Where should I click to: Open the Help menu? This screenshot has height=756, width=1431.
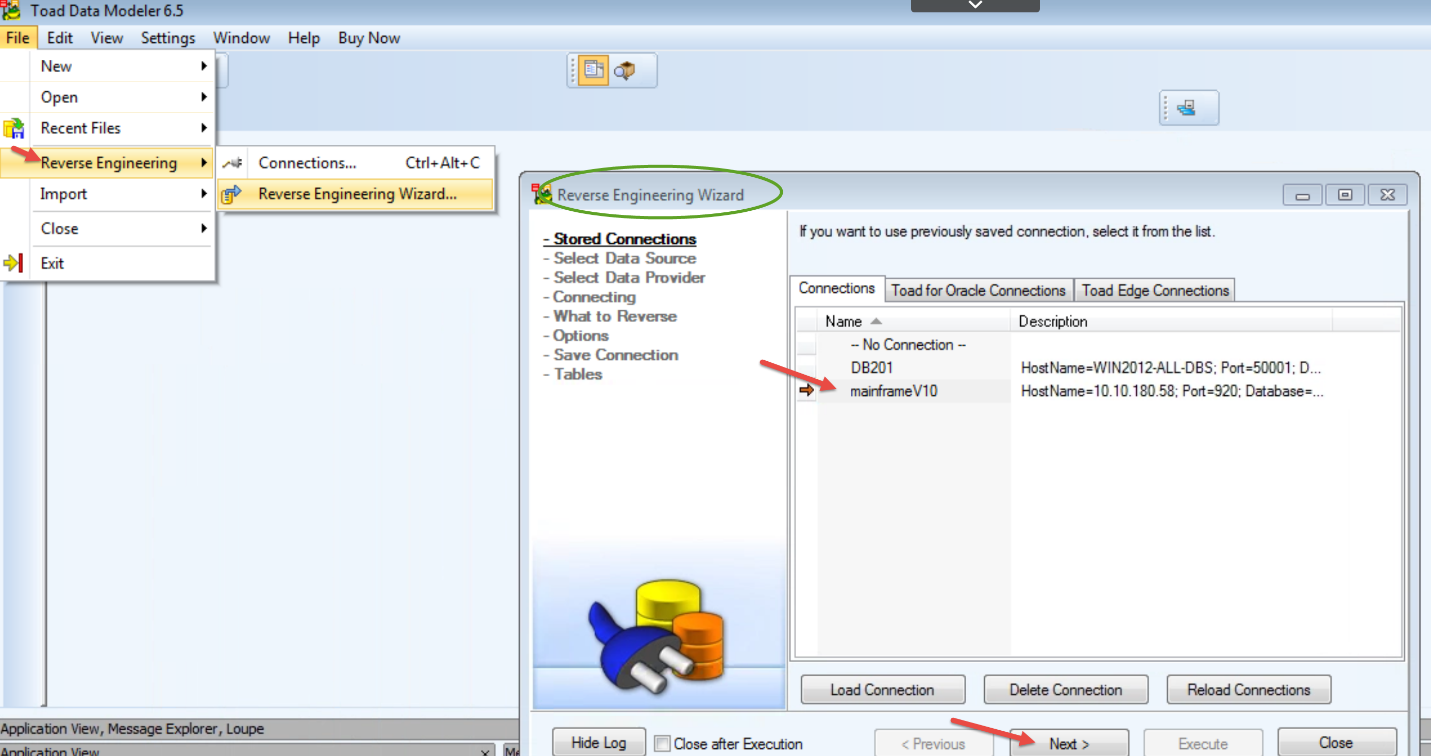point(304,38)
